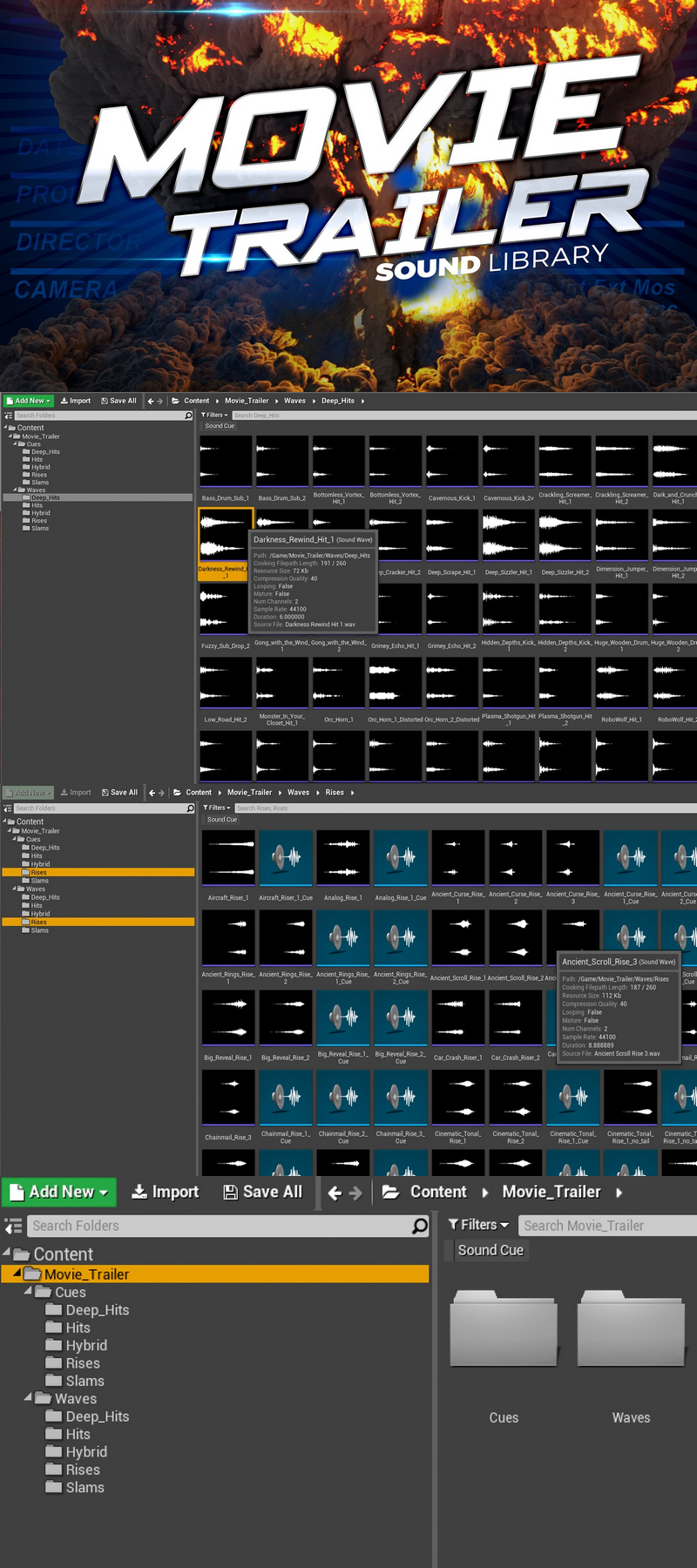Click forward arrow in the Rises browser
The image size is (697, 1568).
pyautogui.click(x=162, y=793)
